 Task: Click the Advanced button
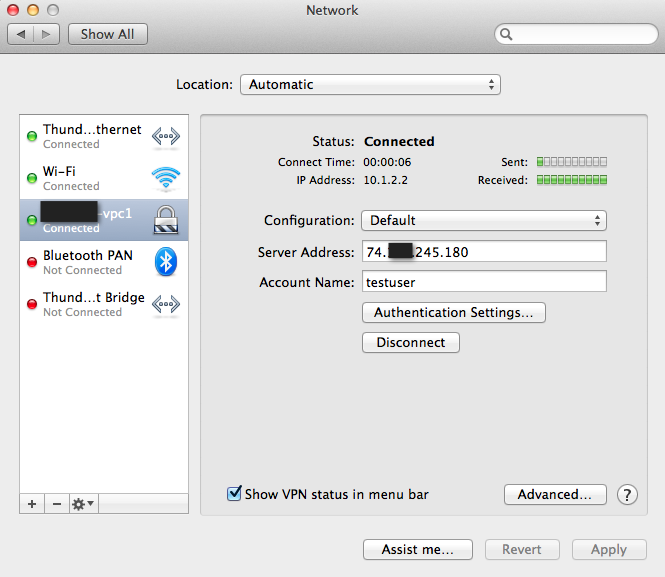[x=555, y=494]
